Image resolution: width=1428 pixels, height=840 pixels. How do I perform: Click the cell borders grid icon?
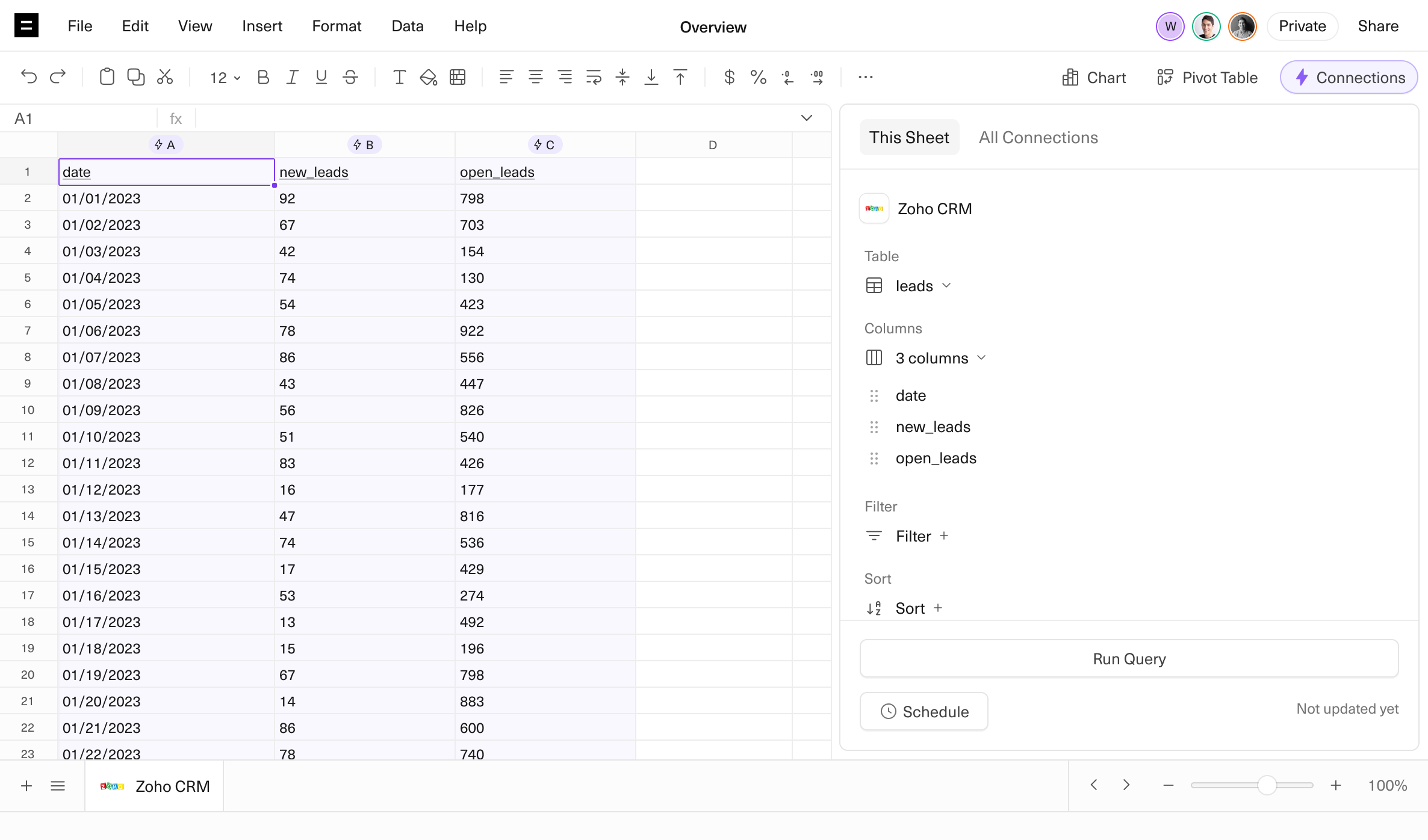coord(458,77)
